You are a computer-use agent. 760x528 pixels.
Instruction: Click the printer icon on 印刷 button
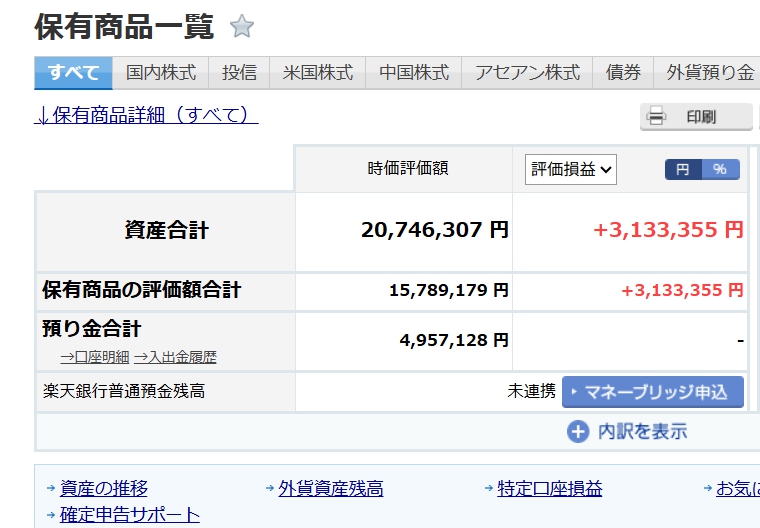[656, 117]
